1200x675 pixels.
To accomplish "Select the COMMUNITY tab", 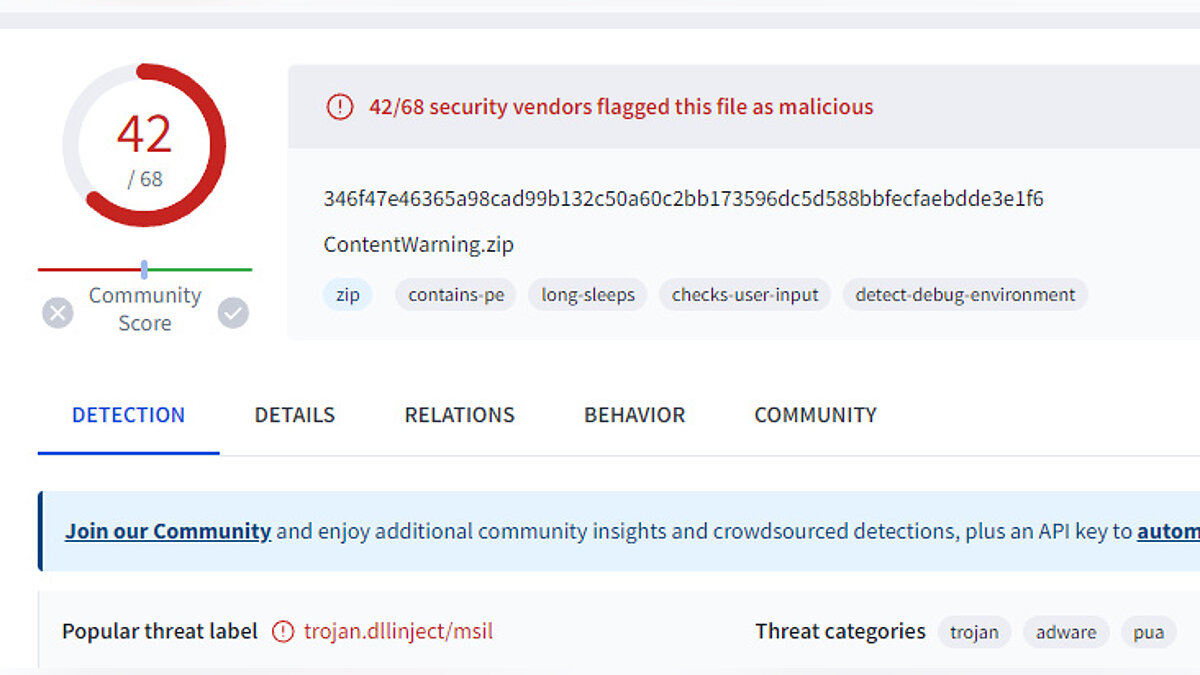I will [x=815, y=415].
